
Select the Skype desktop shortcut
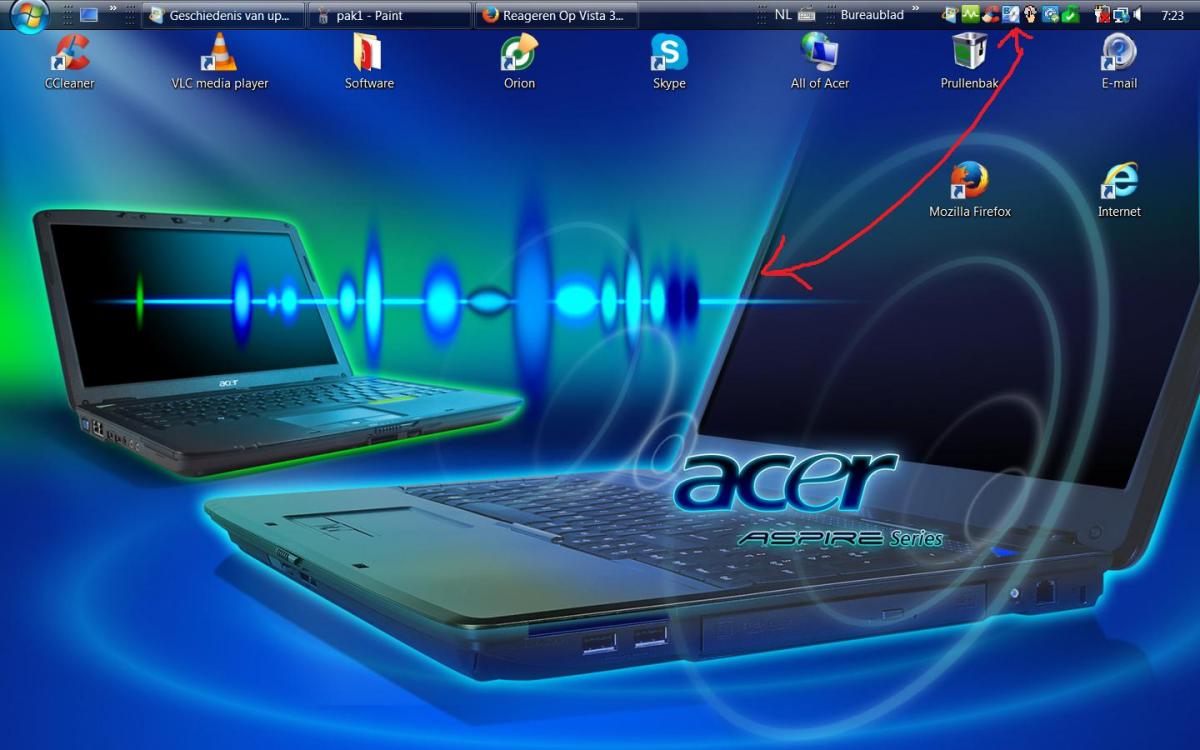(x=669, y=61)
